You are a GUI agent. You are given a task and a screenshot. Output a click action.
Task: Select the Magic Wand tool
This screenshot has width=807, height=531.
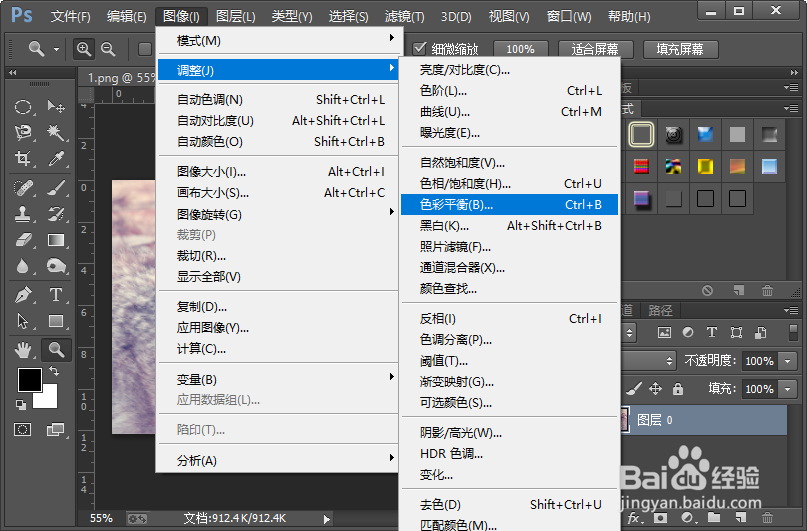[x=56, y=133]
